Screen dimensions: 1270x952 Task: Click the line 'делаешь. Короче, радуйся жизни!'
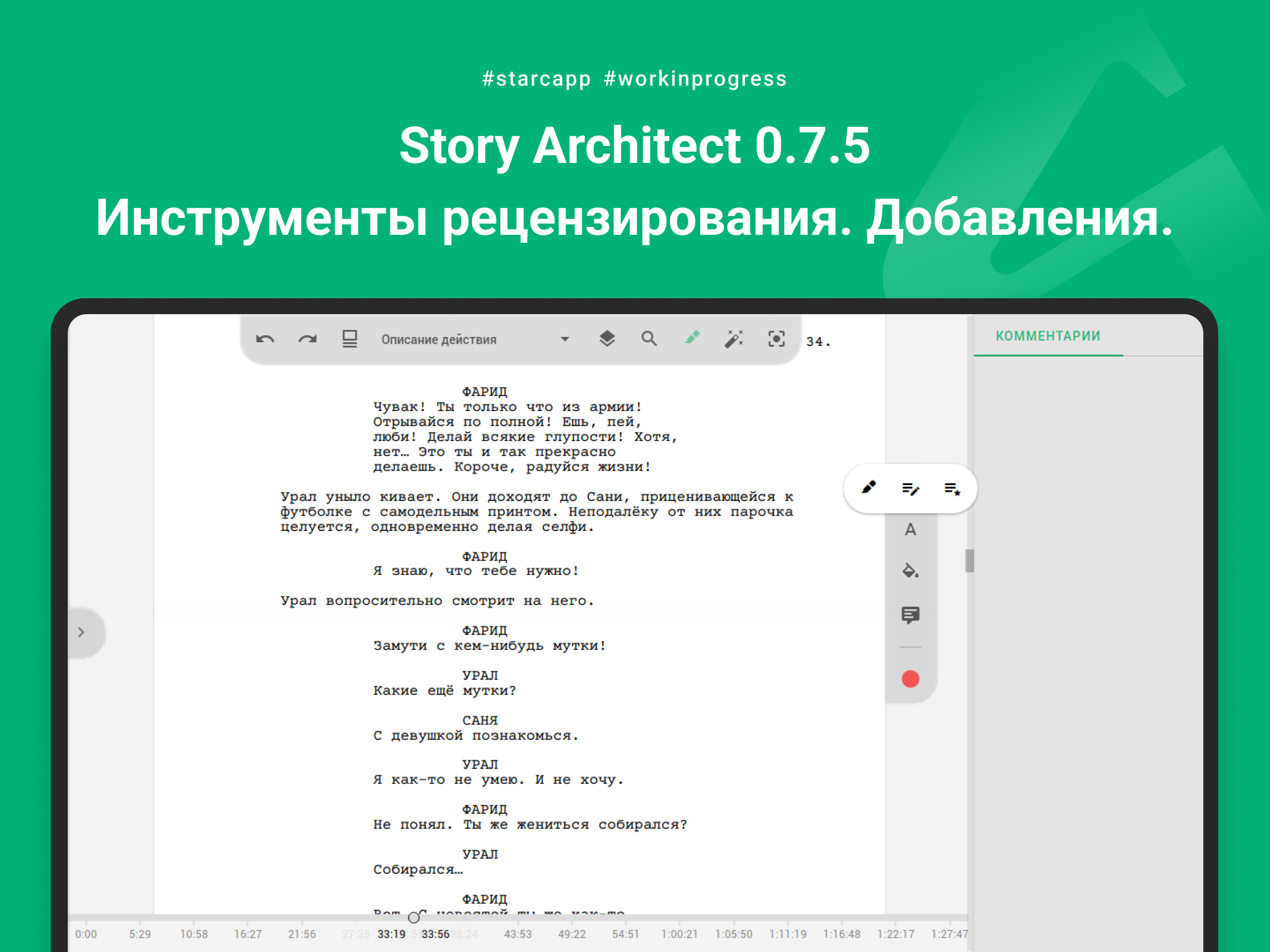tap(512, 466)
